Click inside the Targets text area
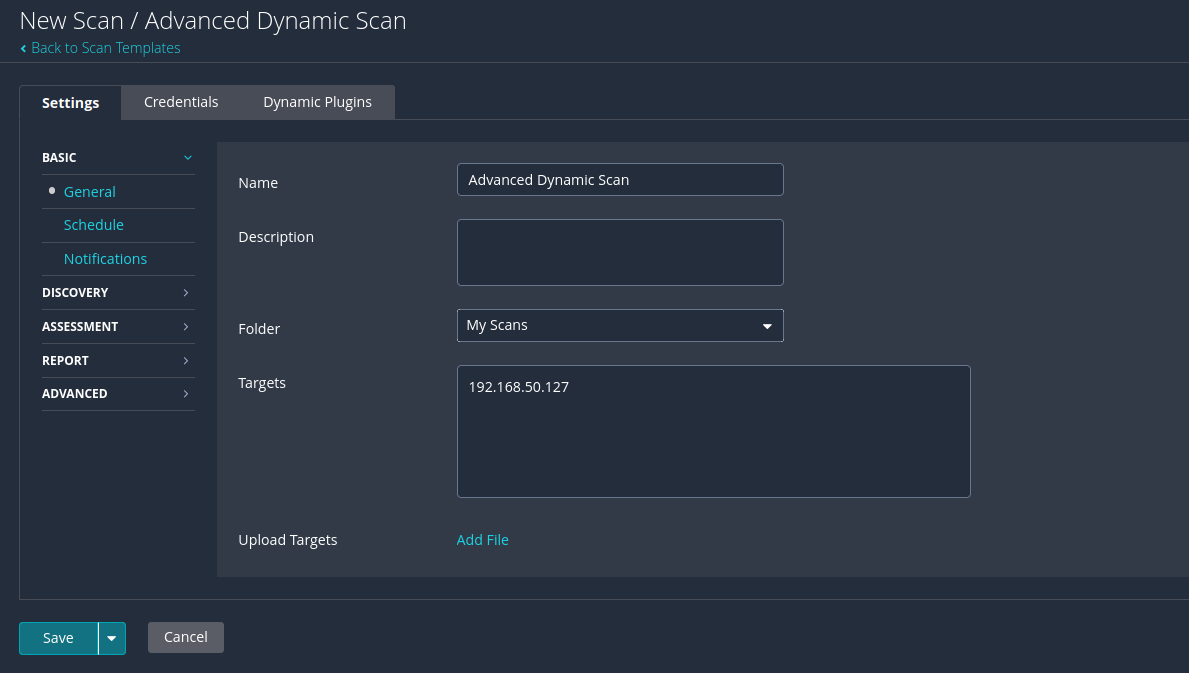This screenshot has height=673, width=1189. (x=713, y=432)
